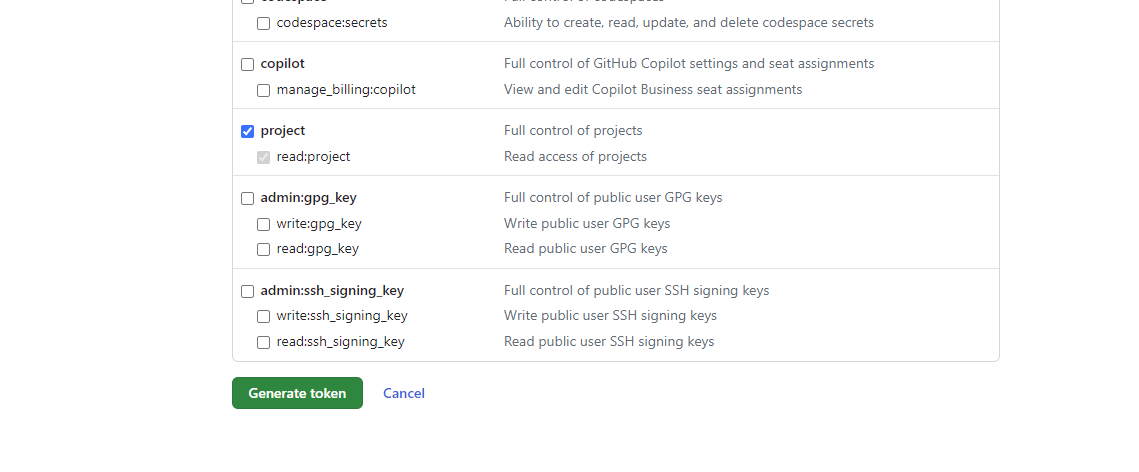Click the 'read:gpg_key' scope label
The image size is (1139, 472).
pos(317,249)
